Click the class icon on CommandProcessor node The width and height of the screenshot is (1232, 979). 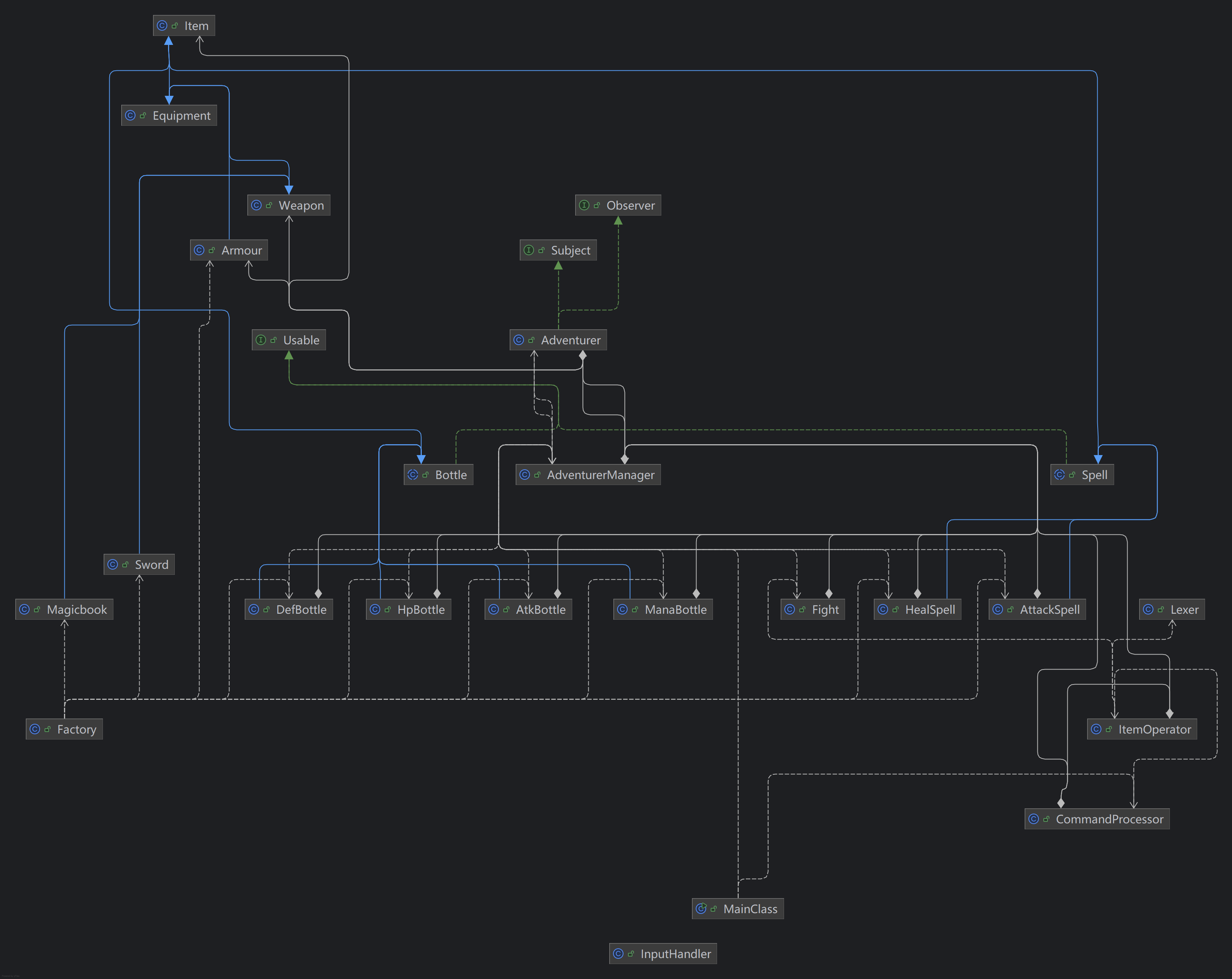1034,819
